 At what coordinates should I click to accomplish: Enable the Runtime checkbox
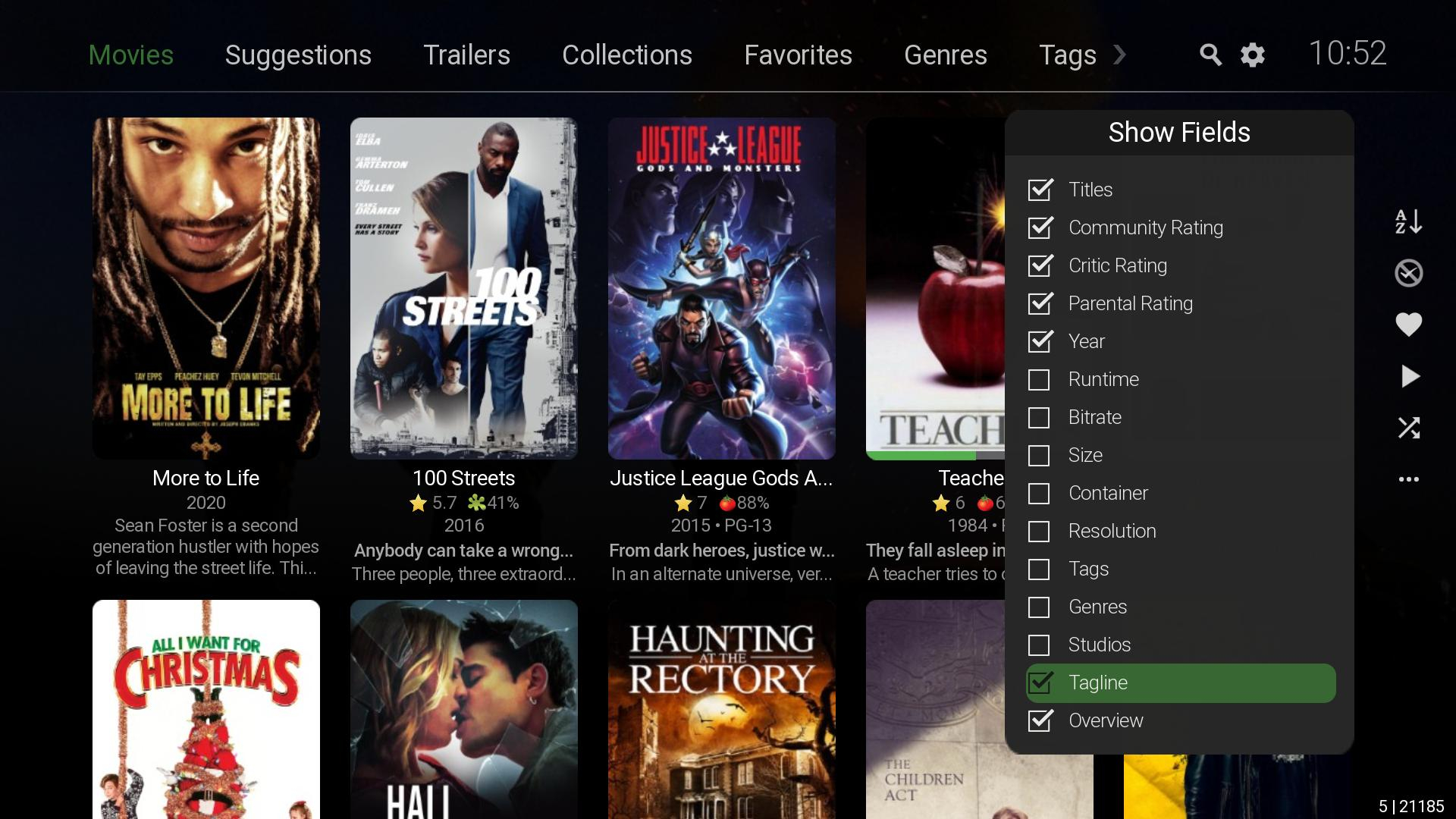click(x=1039, y=379)
